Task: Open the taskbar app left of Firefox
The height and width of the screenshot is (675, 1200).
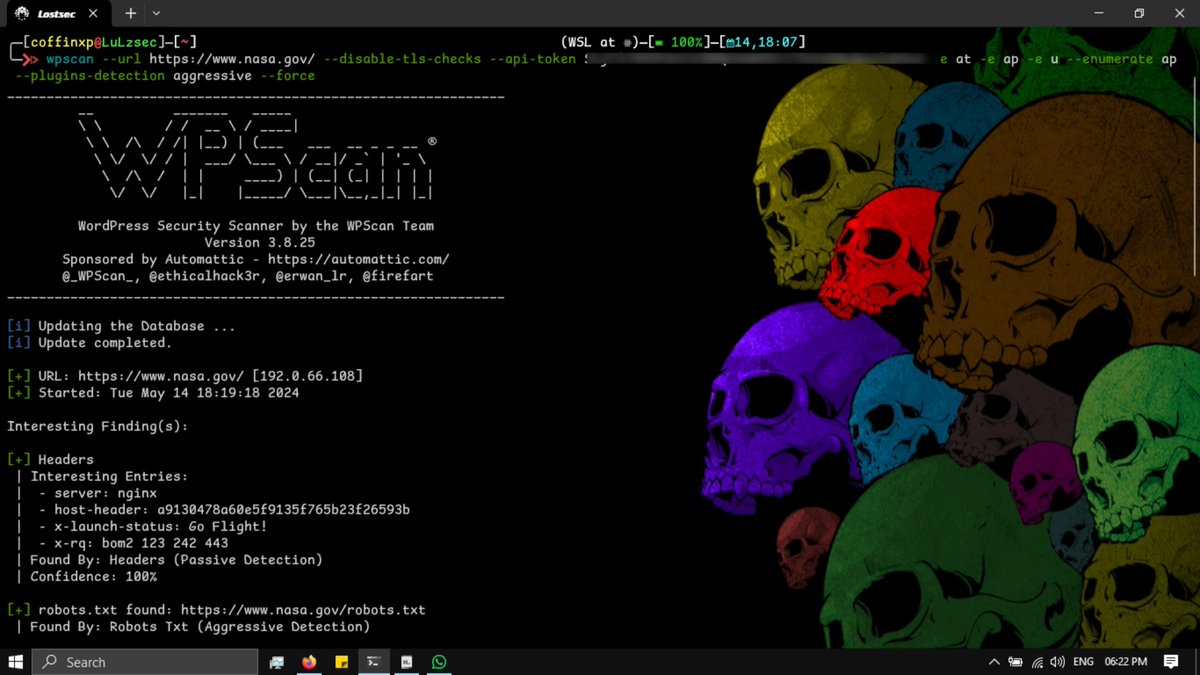Action: coord(277,662)
